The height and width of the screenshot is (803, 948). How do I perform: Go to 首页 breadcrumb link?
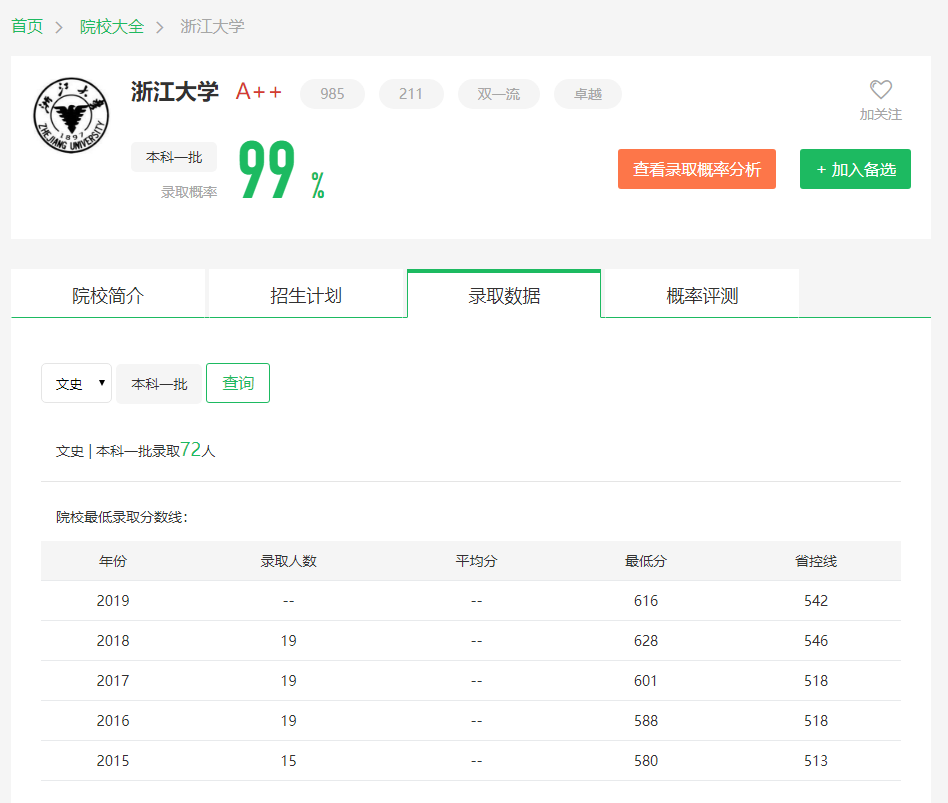[27, 27]
